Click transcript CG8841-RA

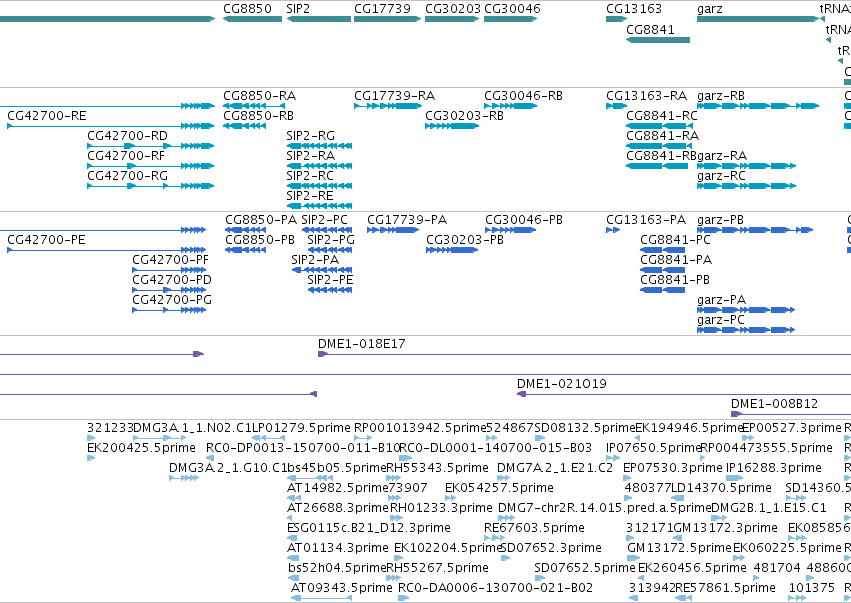point(659,146)
